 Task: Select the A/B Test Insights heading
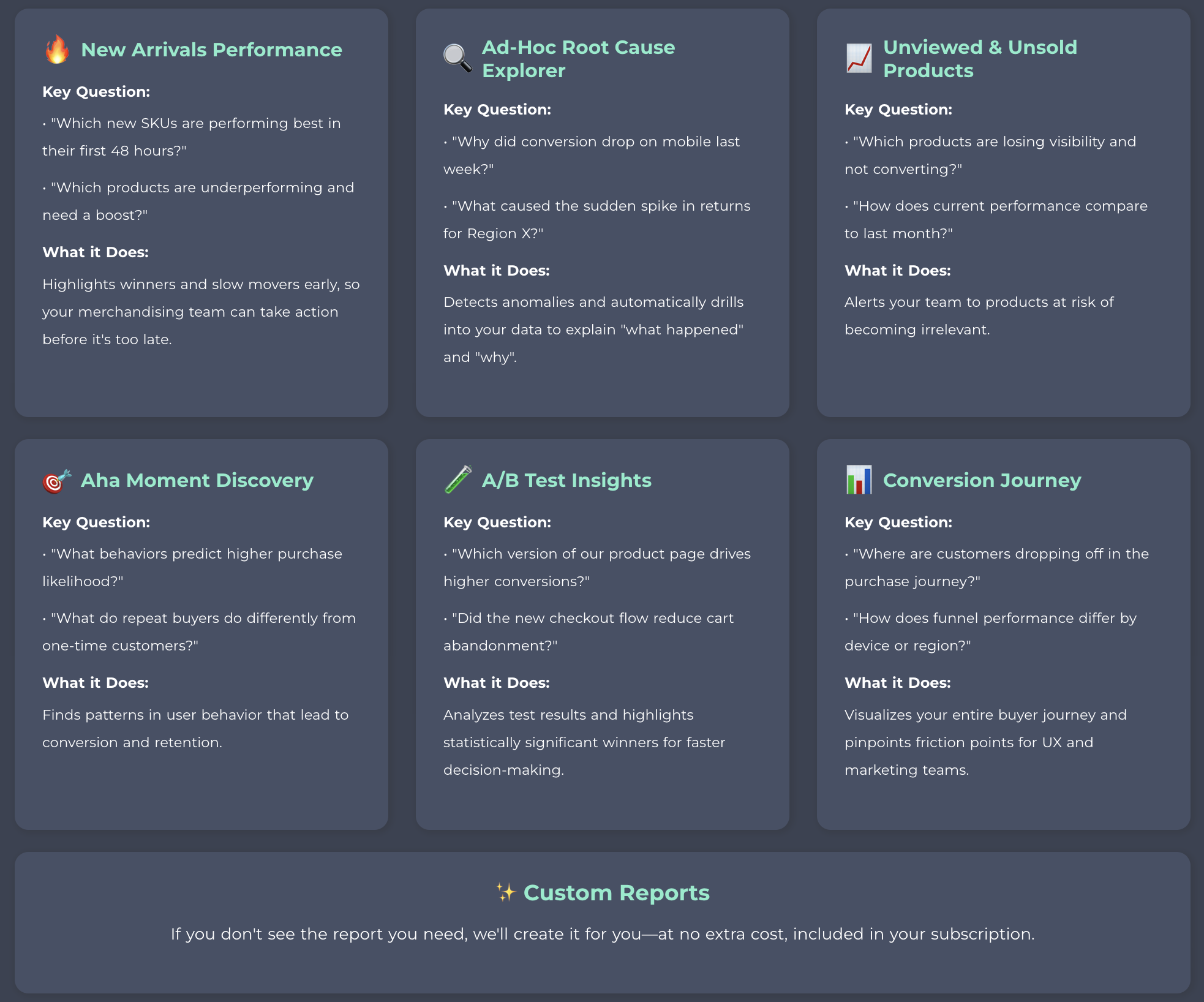click(566, 480)
